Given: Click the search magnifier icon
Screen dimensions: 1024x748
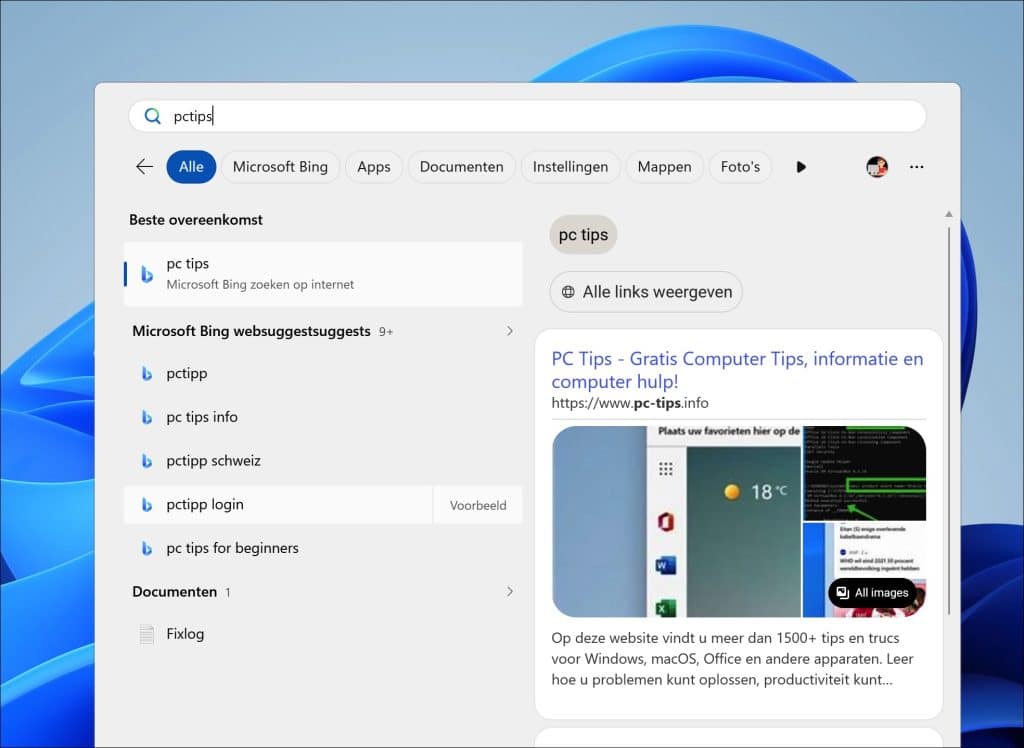Looking at the screenshot, I should pyautogui.click(x=152, y=116).
